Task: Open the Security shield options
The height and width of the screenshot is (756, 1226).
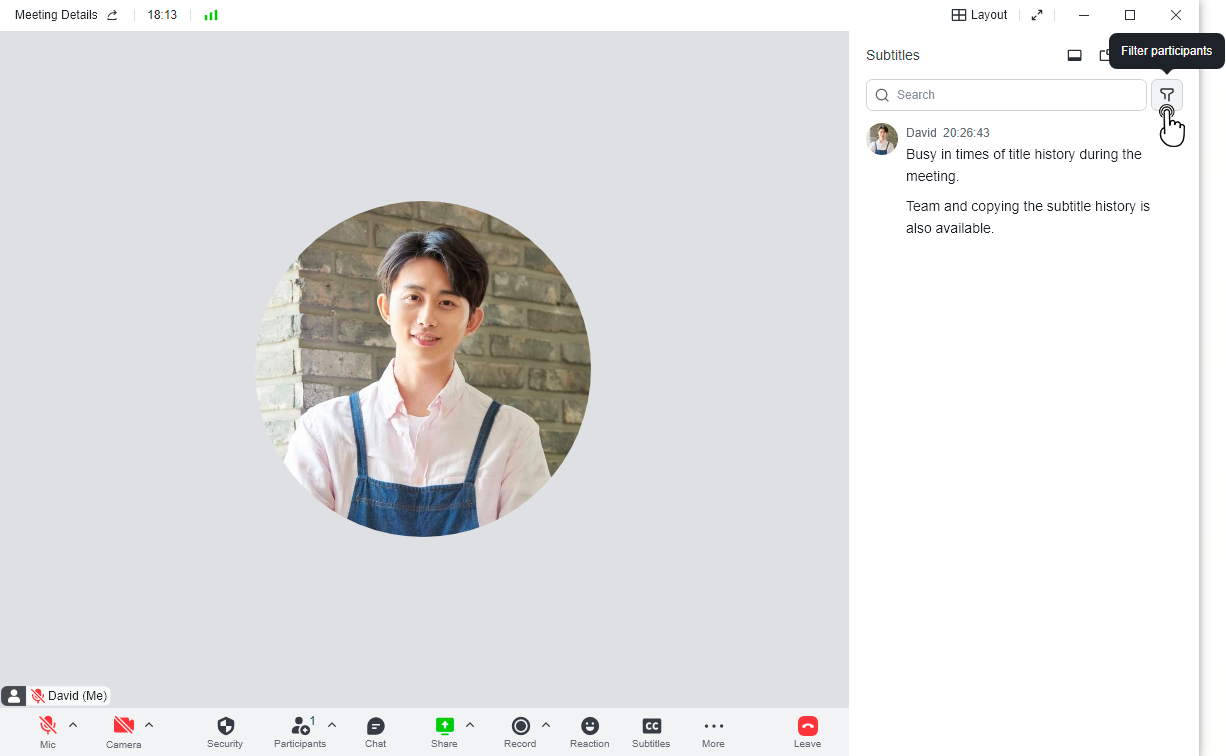Action: (225, 727)
